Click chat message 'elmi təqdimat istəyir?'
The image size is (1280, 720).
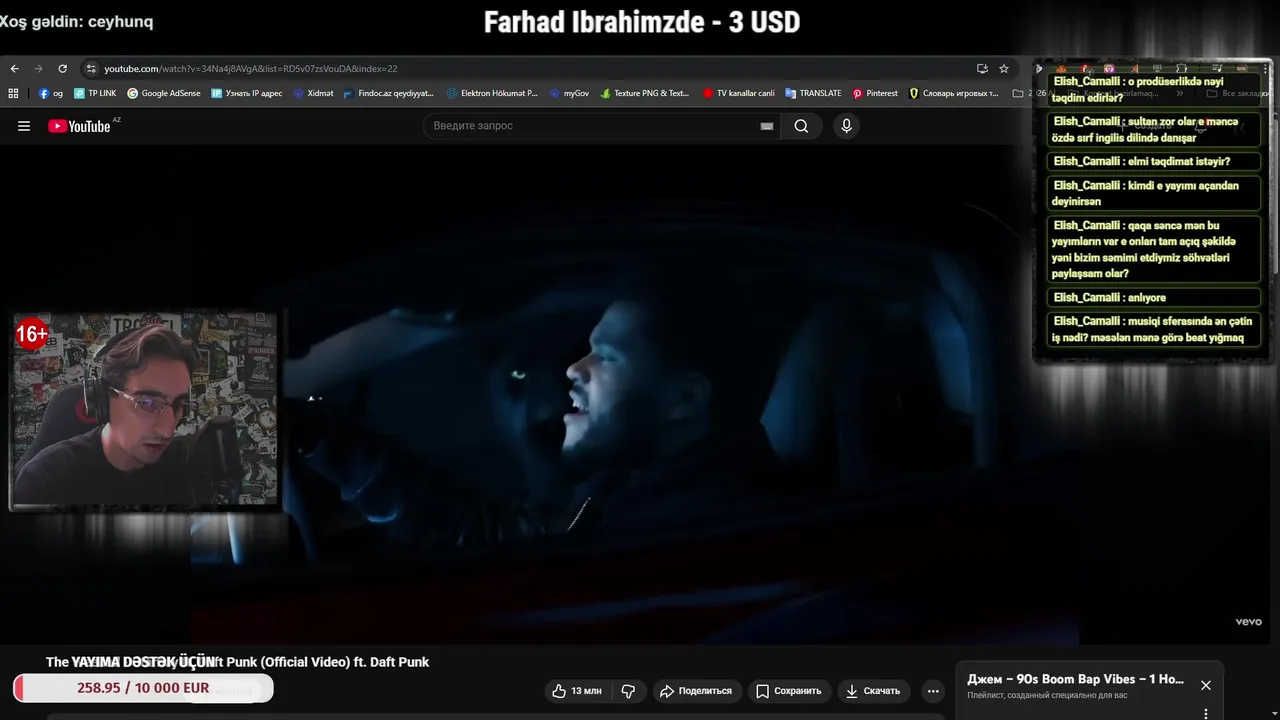tap(1154, 161)
